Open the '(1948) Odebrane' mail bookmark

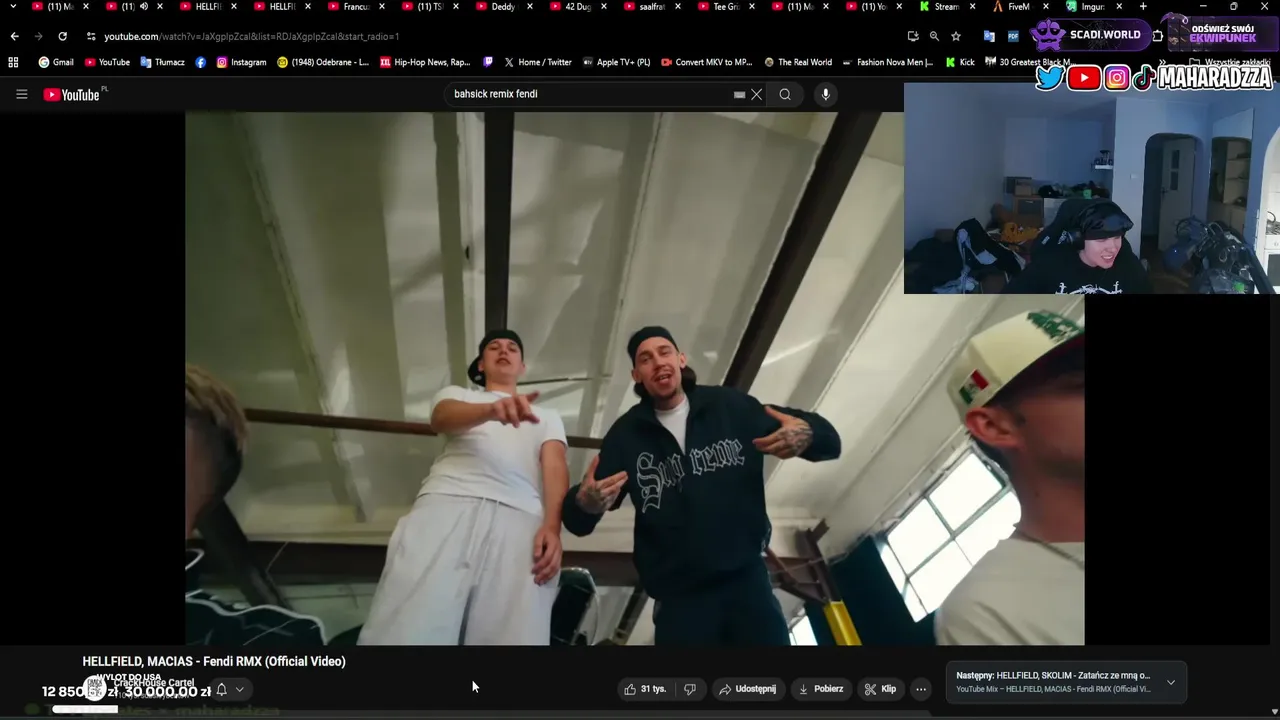coord(323,62)
